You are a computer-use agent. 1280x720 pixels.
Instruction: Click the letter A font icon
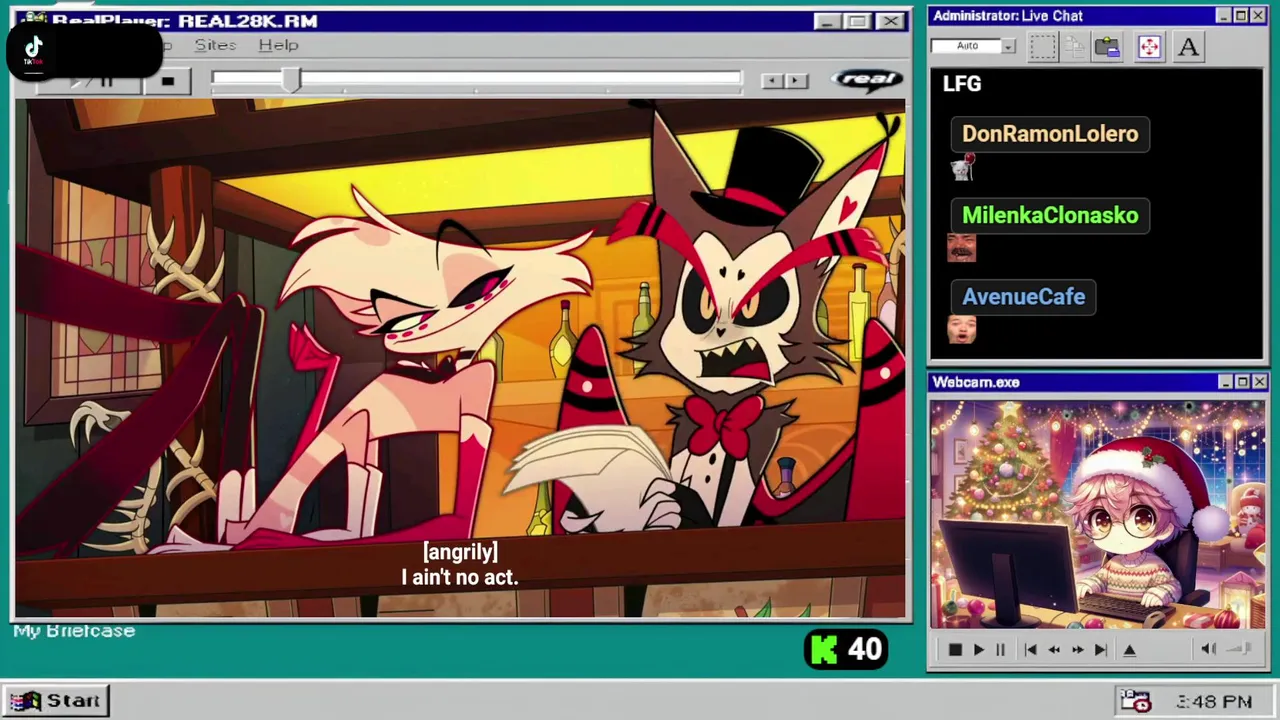point(1188,47)
